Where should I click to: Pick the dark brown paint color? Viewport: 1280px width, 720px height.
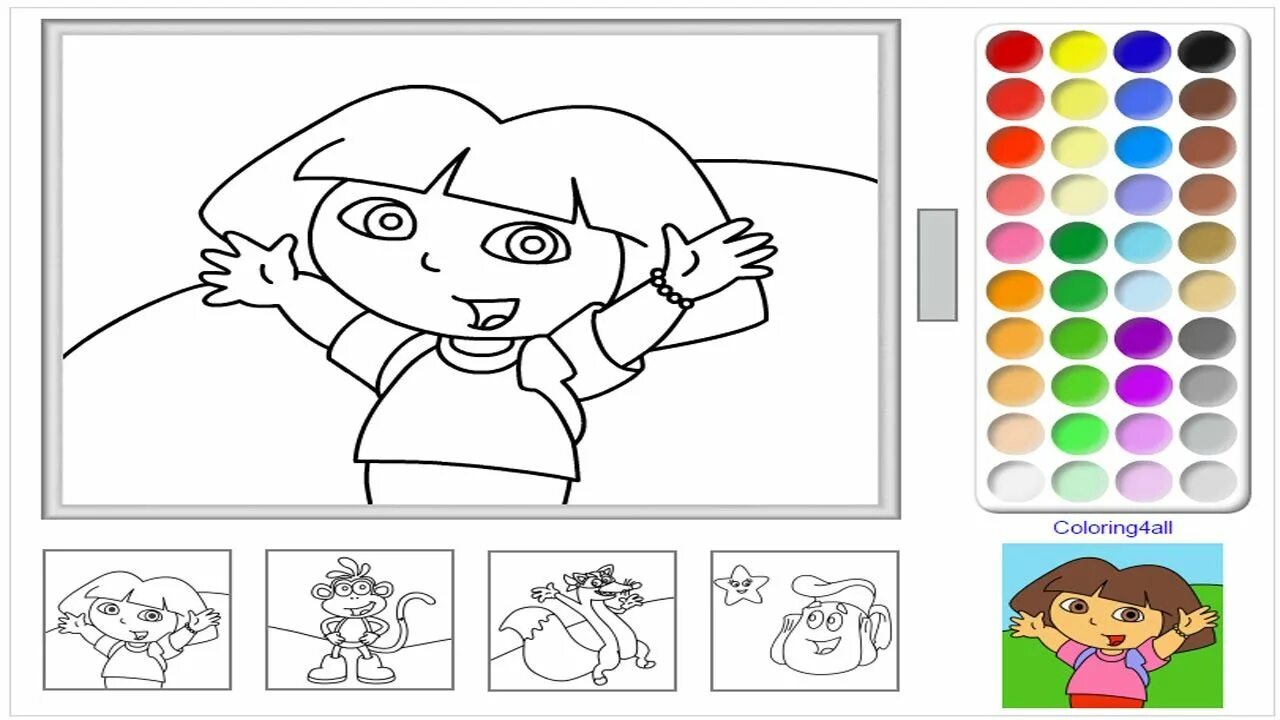pos(1207,99)
